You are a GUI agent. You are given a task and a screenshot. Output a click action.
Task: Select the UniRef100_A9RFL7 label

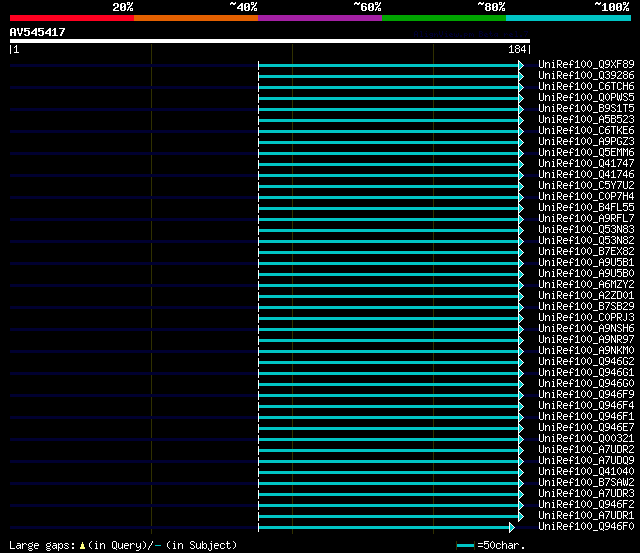pos(586,219)
